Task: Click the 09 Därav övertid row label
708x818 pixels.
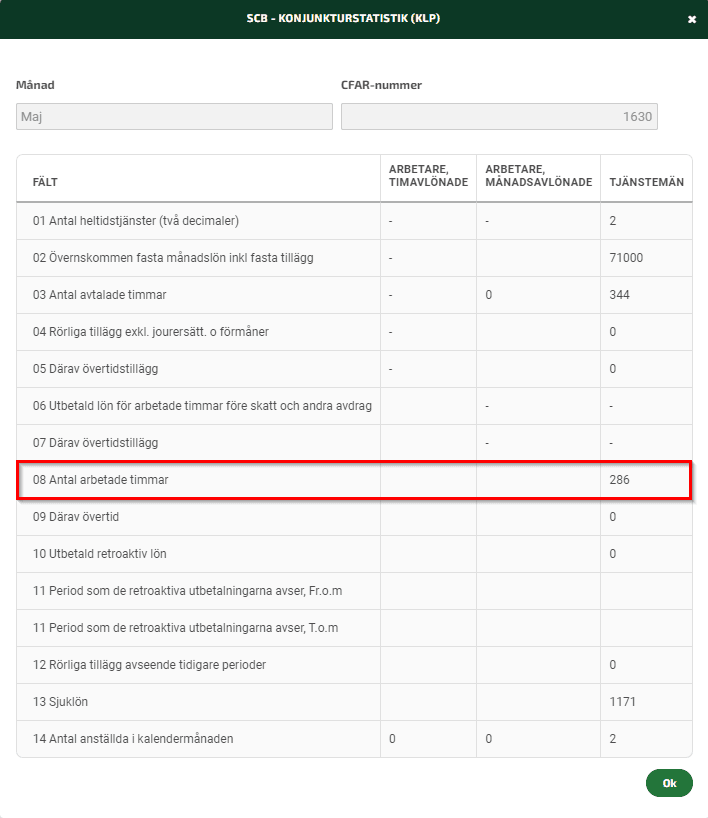Action: pyautogui.click(x=76, y=517)
